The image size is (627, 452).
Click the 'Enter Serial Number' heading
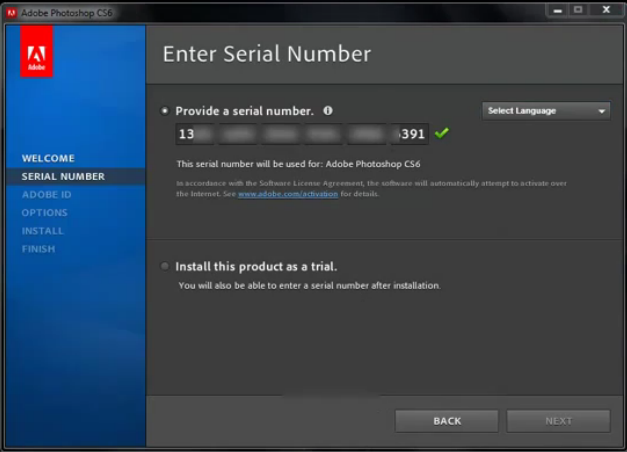tap(267, 54)
